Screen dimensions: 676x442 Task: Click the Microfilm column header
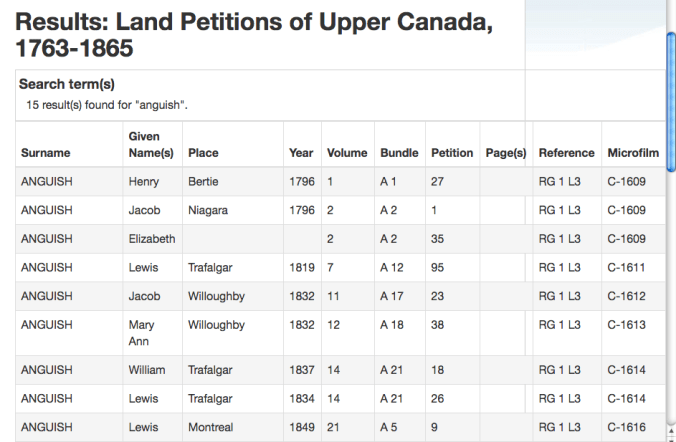coord(633,153)
